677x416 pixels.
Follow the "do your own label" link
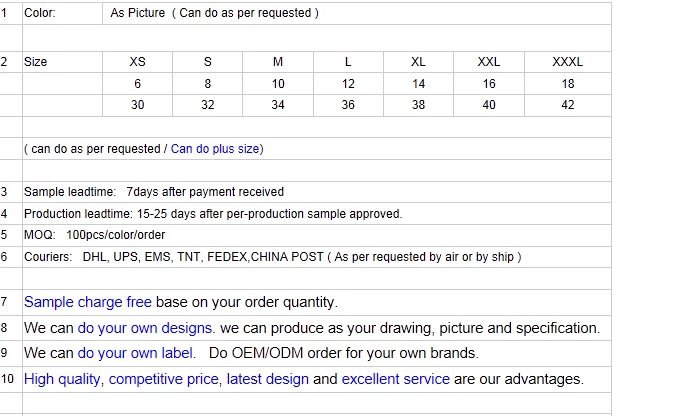(x=136, y=353)
